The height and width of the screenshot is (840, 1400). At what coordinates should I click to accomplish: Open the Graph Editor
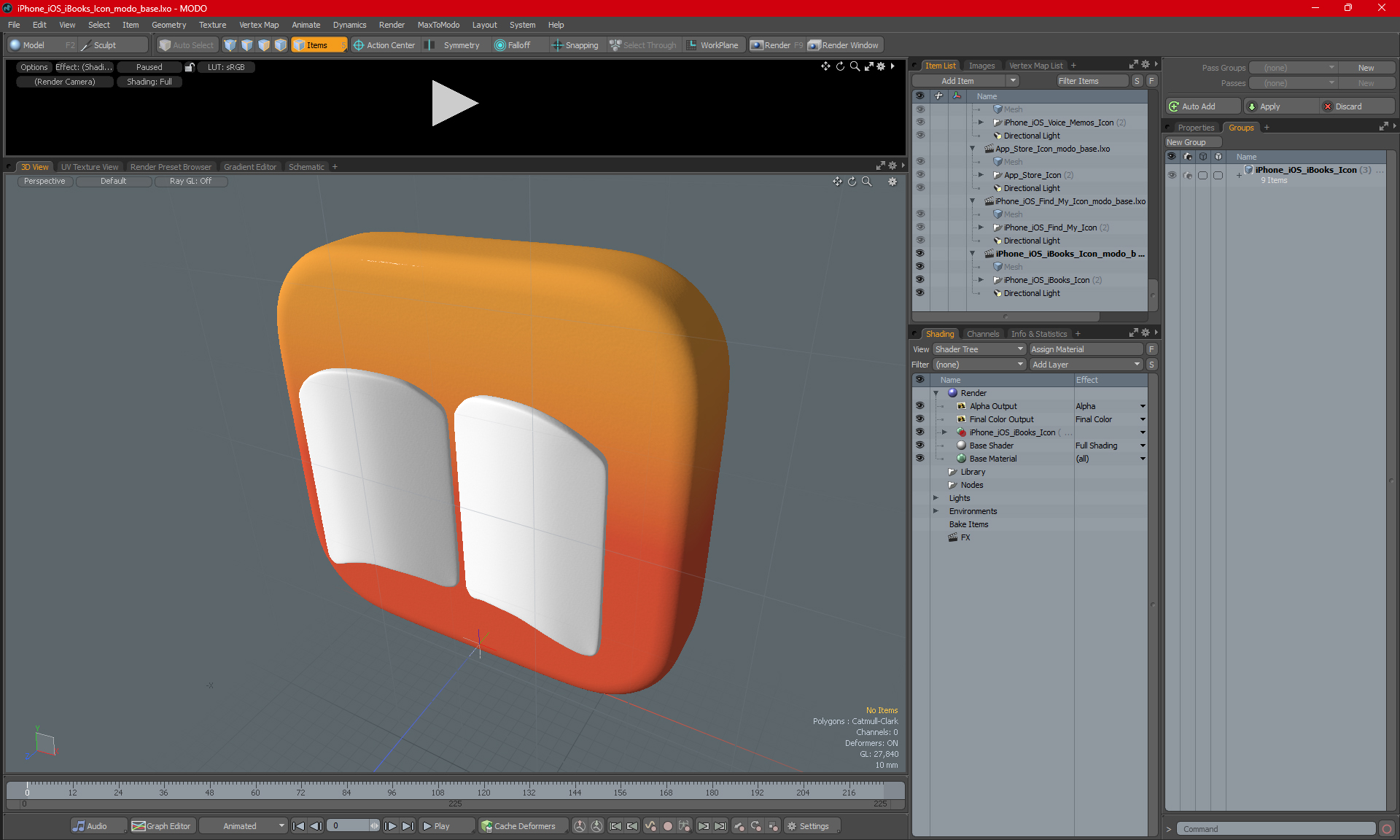tap(161, 826)
